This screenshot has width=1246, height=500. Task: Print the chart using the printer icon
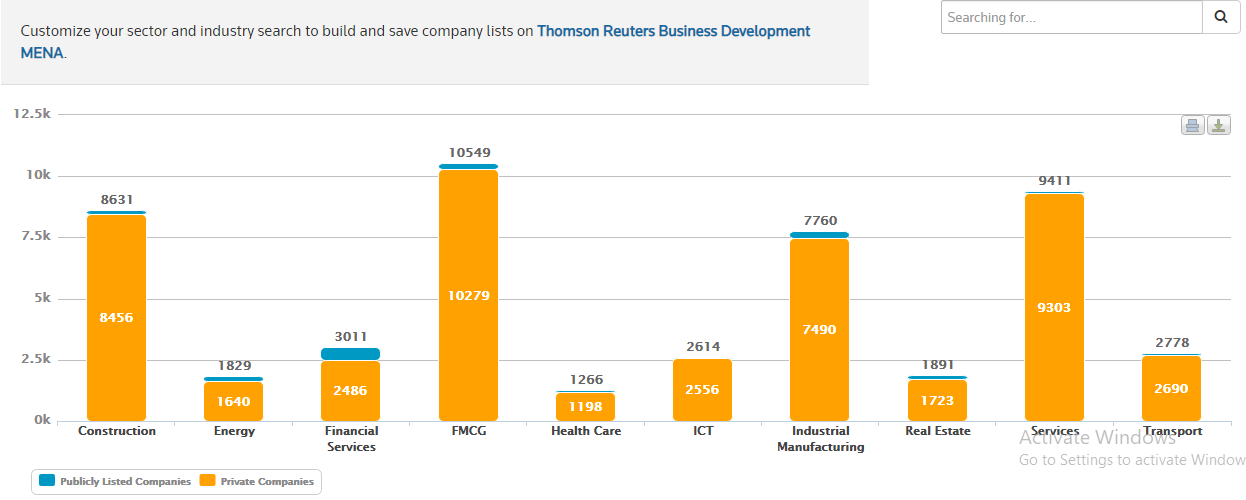pyautogui.click(x=1192, y=125)
